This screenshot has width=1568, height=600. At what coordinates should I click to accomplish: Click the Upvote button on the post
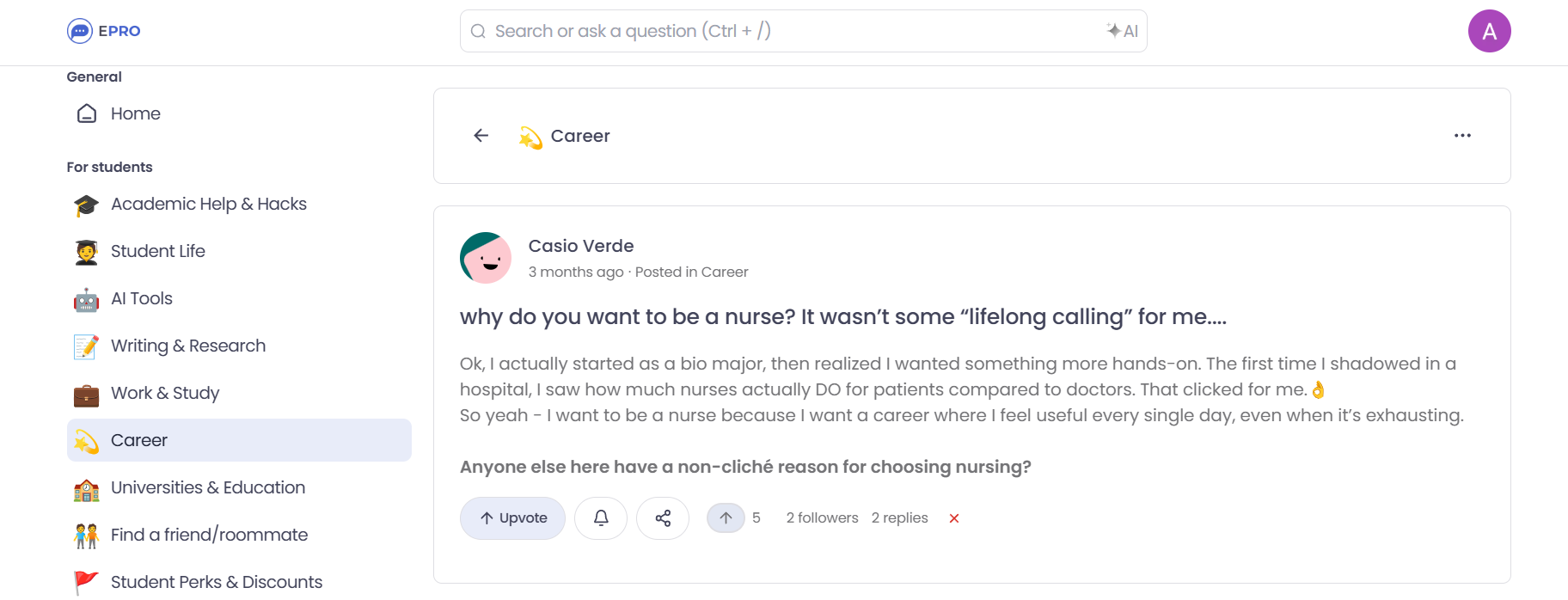(512, 517)
